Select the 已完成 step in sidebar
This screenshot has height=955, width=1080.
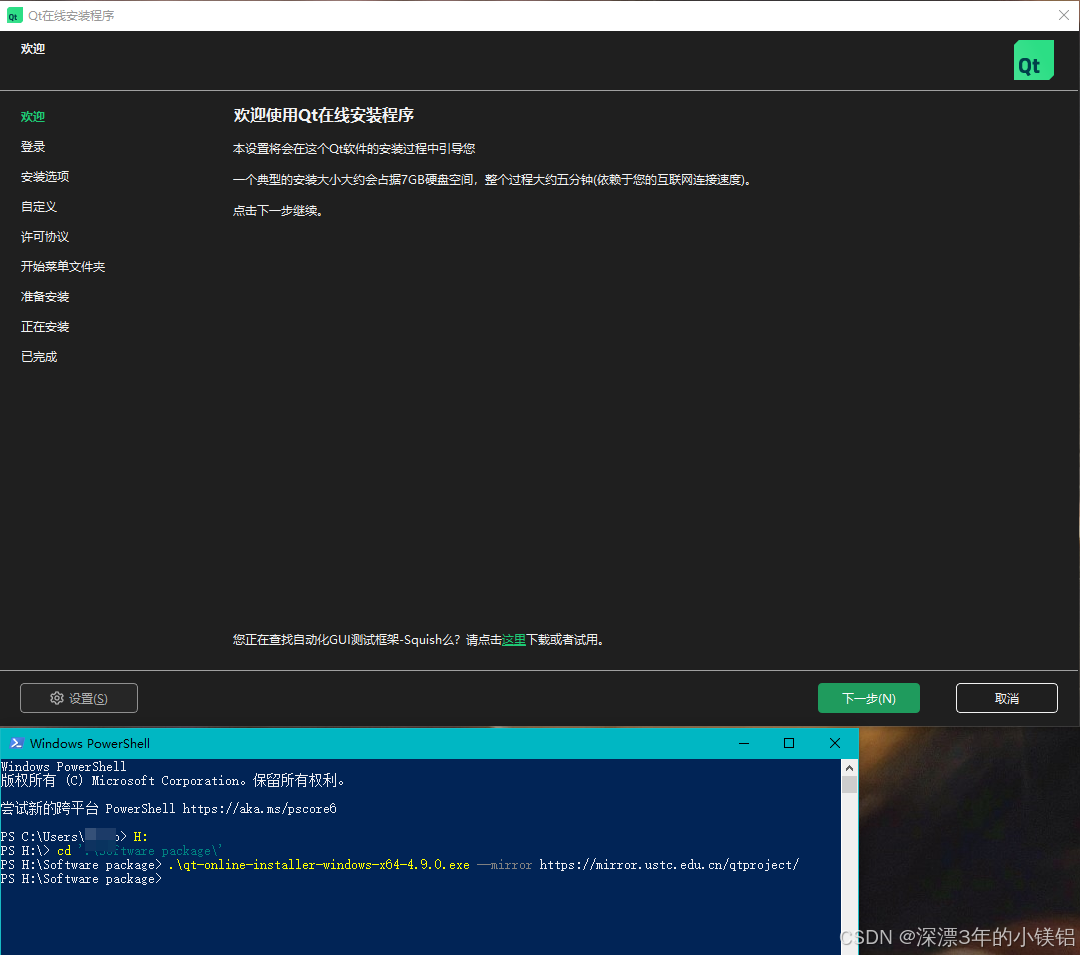39,357
